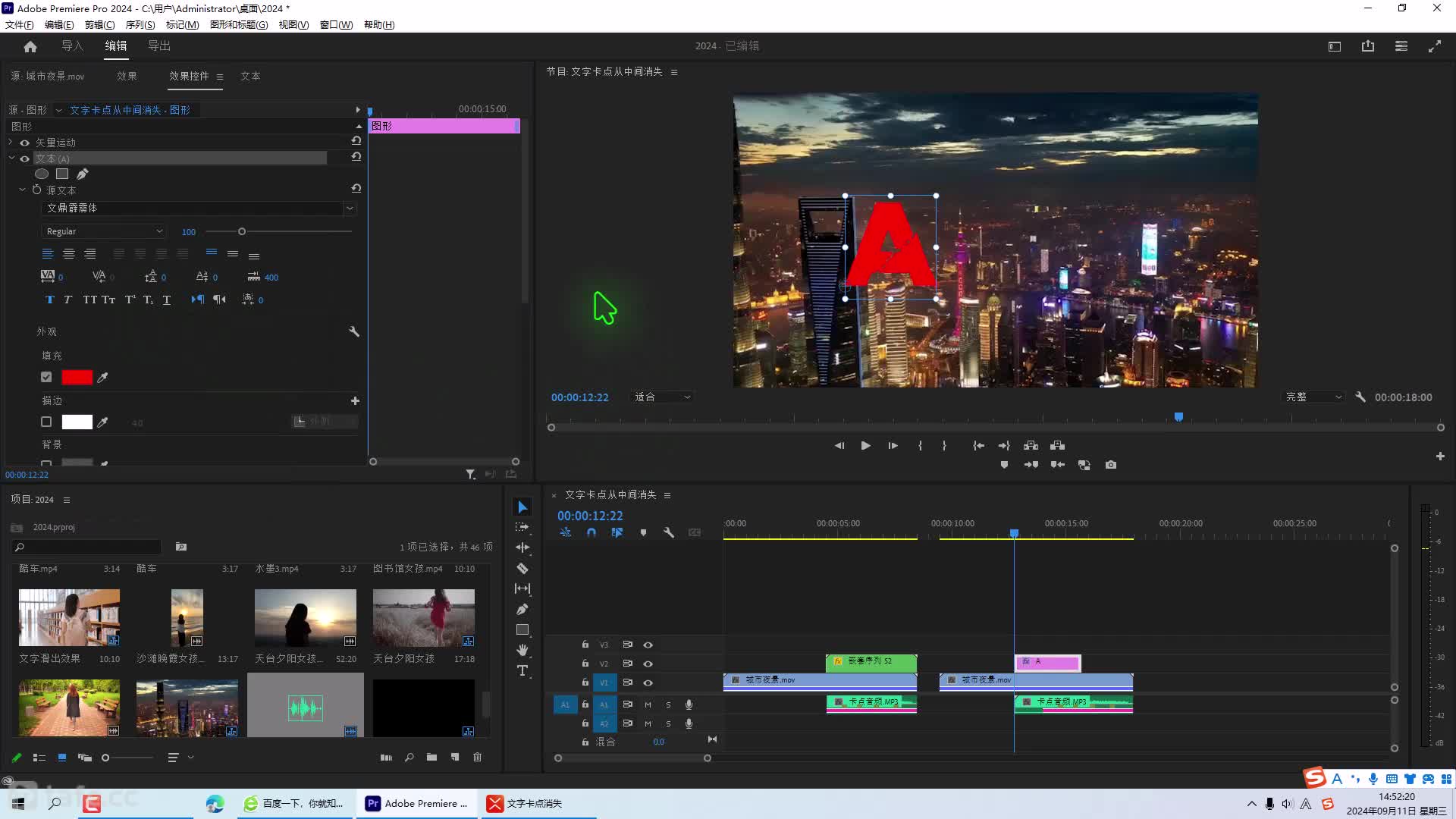Open the playback resolution dropdown
Image resolution: width=1456 pixels, height=819 pixels.
[1313, 397]
